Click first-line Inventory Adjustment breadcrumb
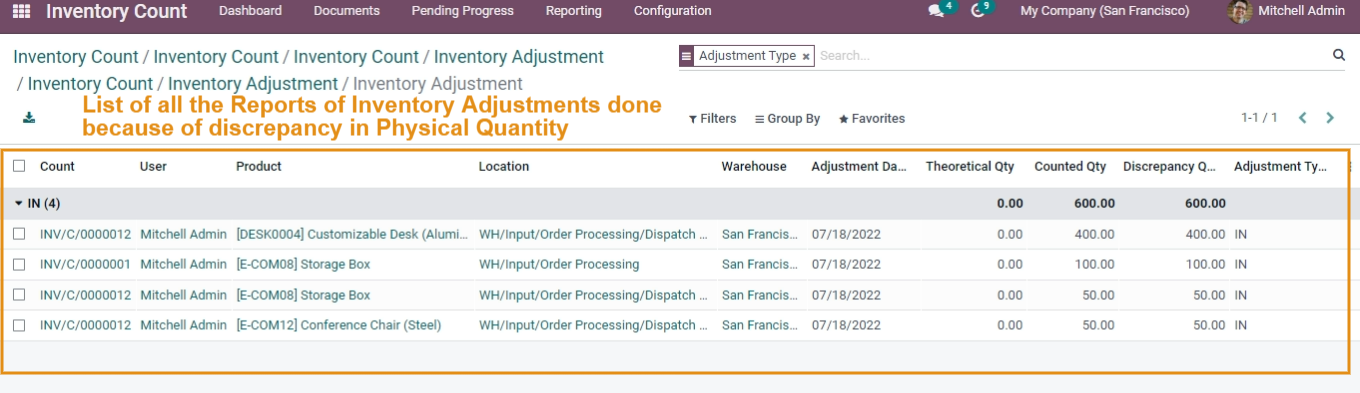1360x393 pixels. click(x=519, y=57)
